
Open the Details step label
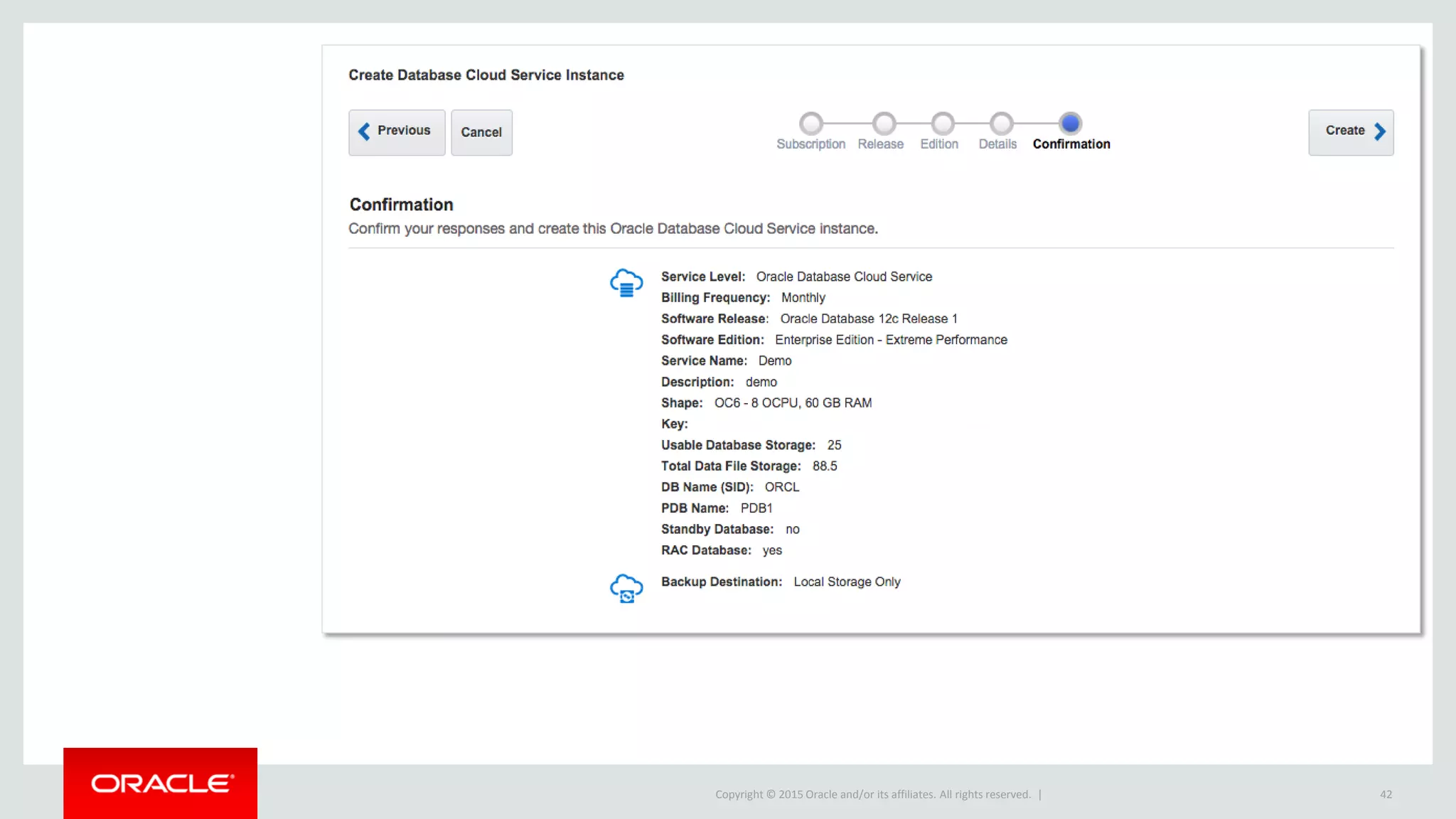tap(997, 144)
